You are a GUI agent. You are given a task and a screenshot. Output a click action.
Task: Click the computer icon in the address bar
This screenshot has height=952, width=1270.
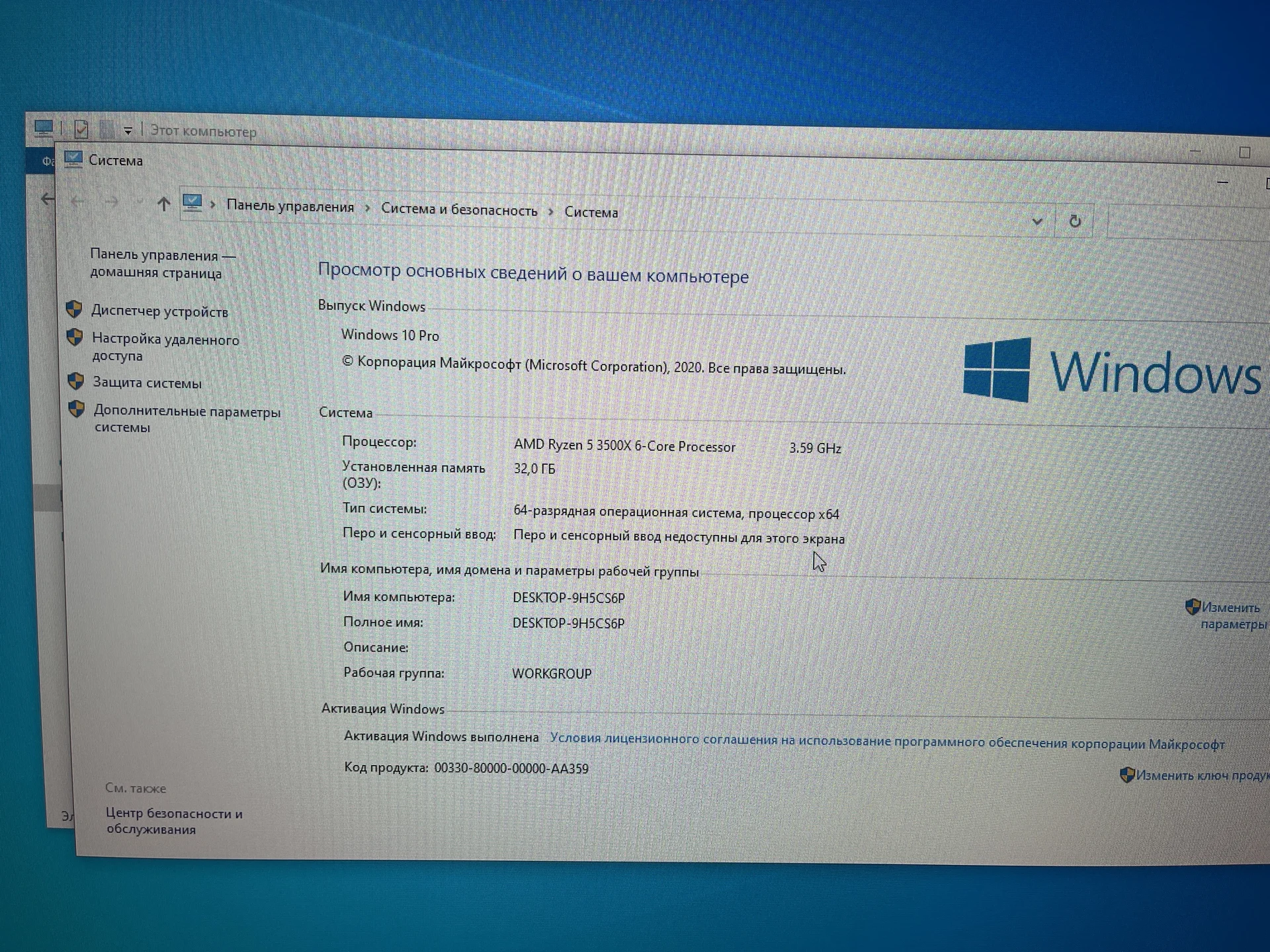click(x=192, y=203)
